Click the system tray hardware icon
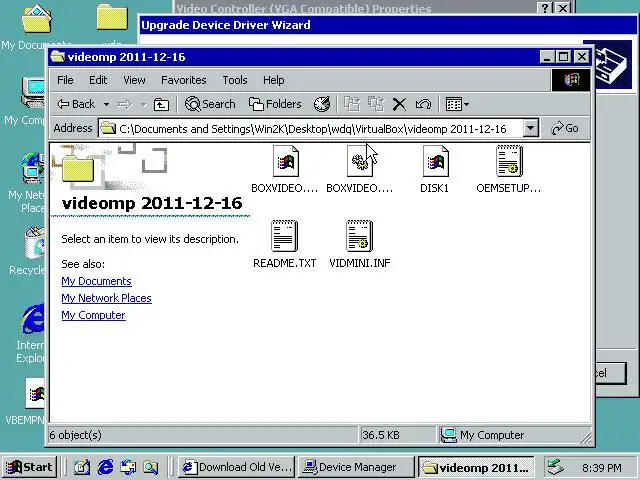Image resolution: width=640 pixels, height=480 pixels. coord(555,467)
